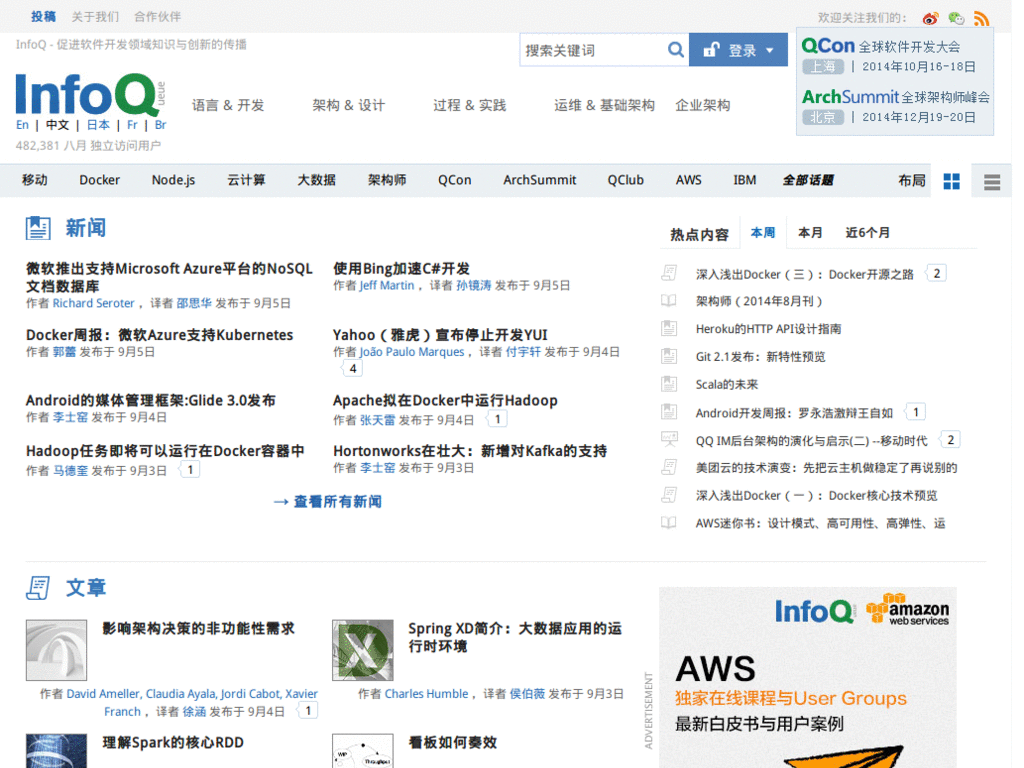
Task: Click the icon beside AWS迷你书
Action: 669,522
